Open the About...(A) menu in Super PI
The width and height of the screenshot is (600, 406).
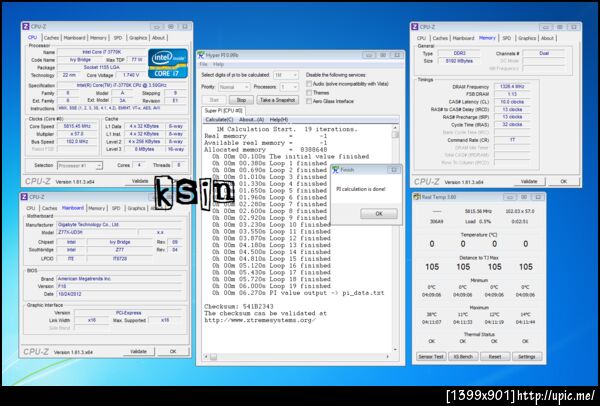(251, 120)
